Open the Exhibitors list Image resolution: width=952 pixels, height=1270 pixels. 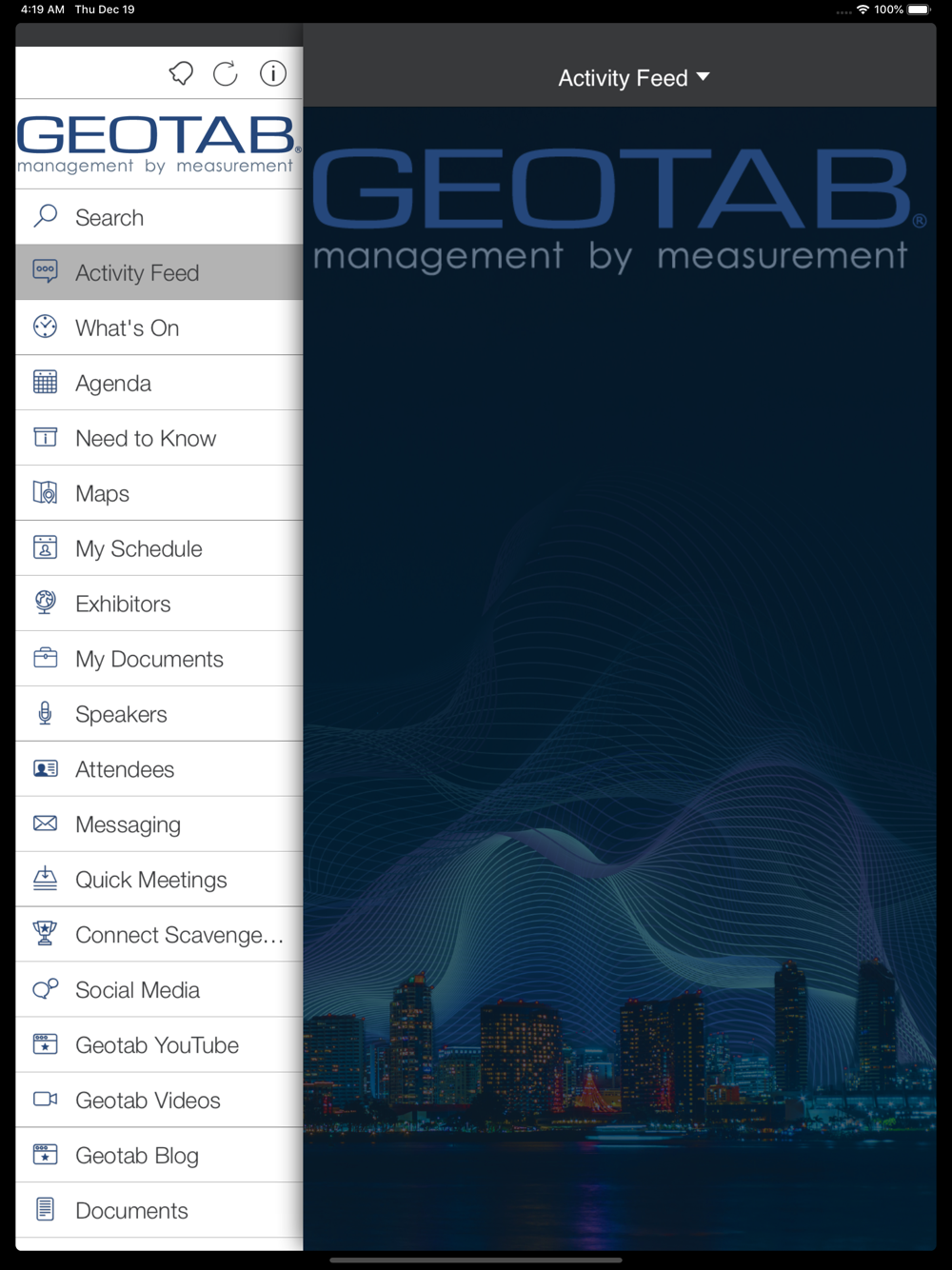(159, 604)
